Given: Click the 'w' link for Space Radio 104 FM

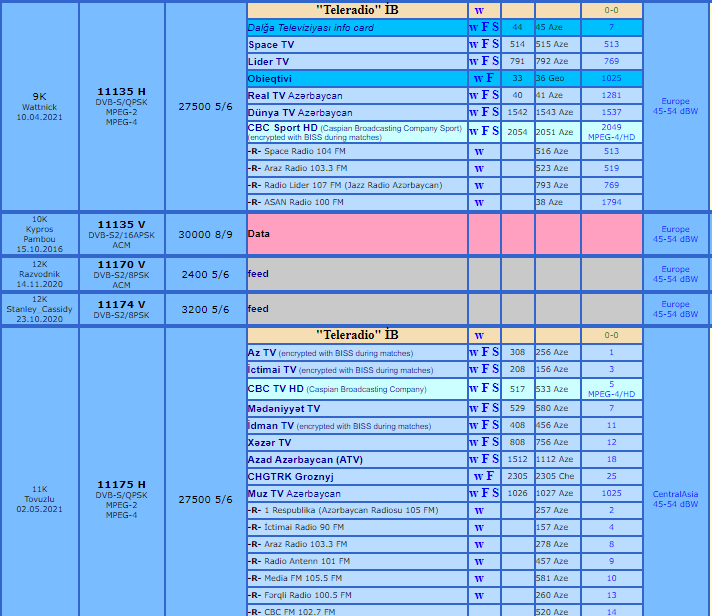Looking at the screenshot, I should (x=479, y=152).
